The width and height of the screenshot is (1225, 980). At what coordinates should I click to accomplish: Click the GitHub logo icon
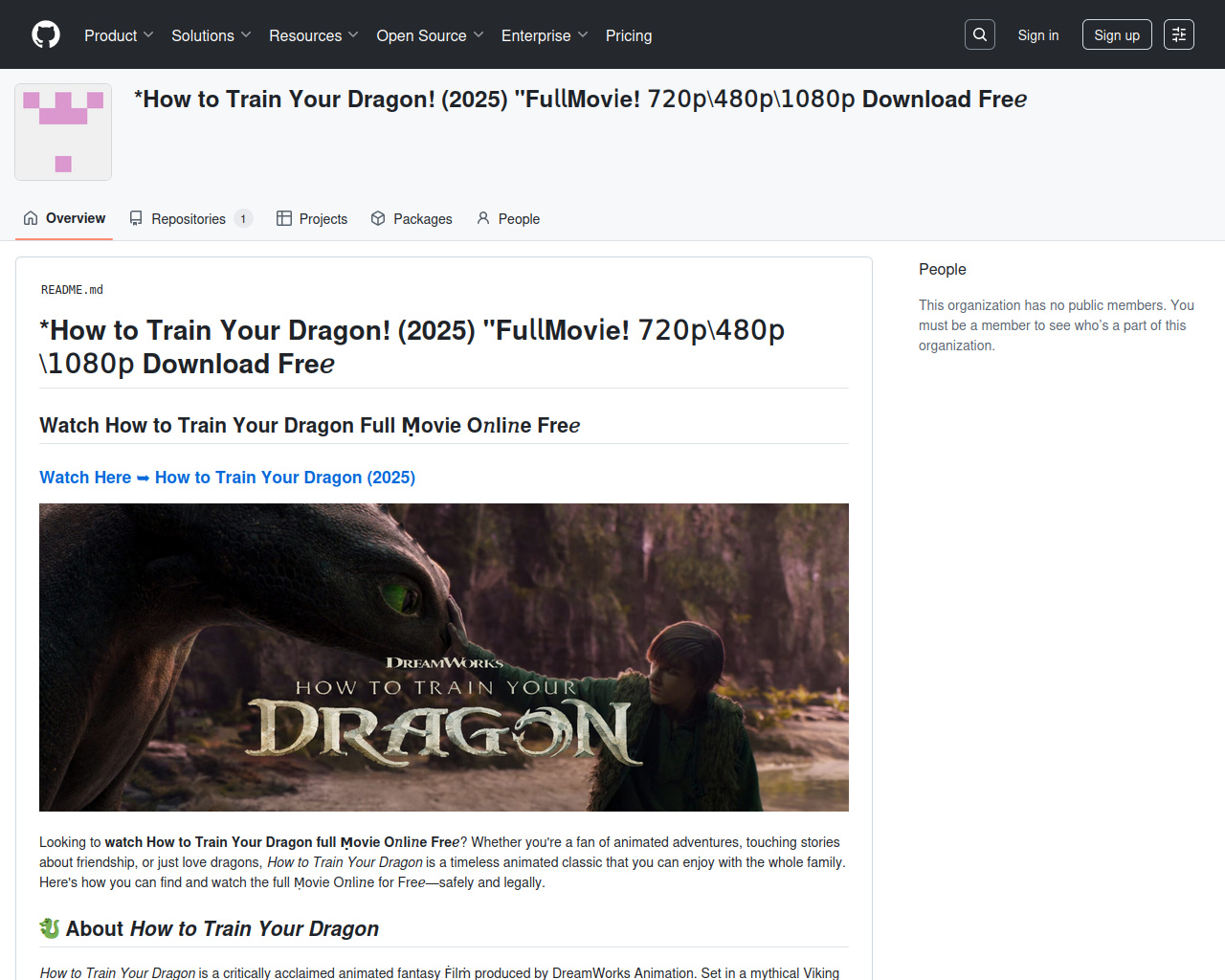[x=46, y=34]
